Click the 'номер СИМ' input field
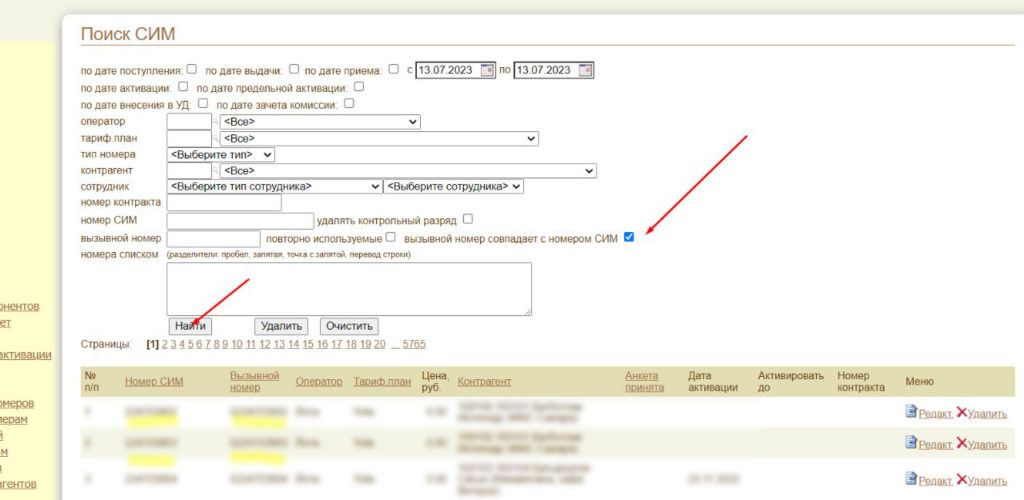 click(240, 221)
